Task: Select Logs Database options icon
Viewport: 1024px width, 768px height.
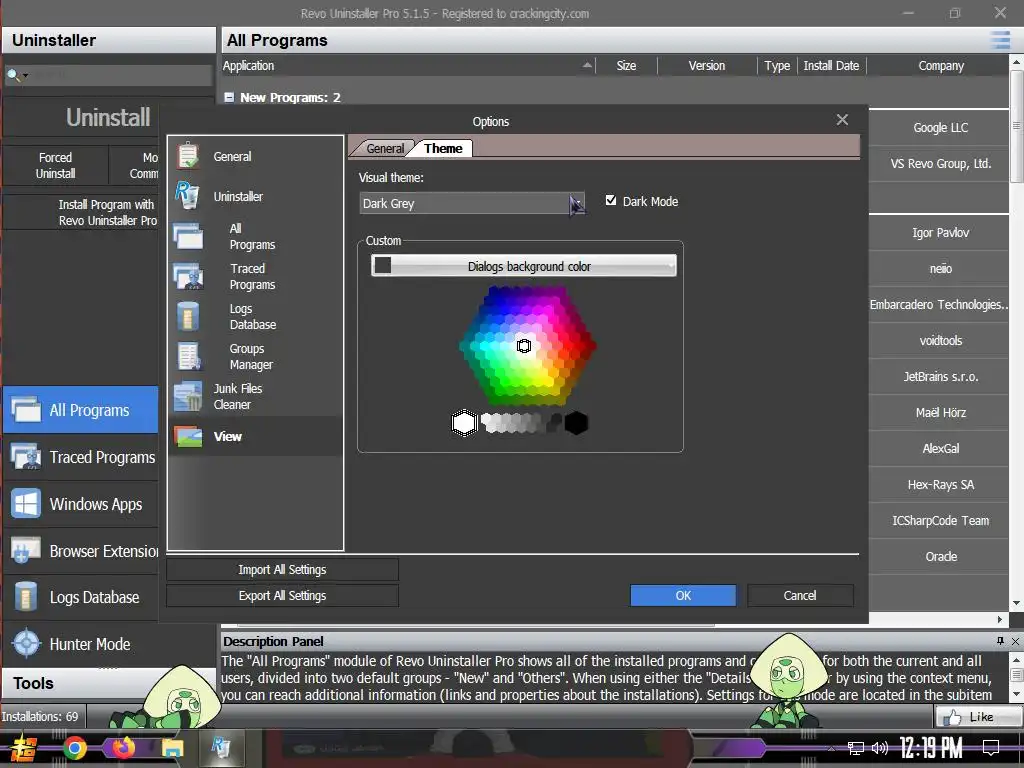Action: tap(188, 317)
